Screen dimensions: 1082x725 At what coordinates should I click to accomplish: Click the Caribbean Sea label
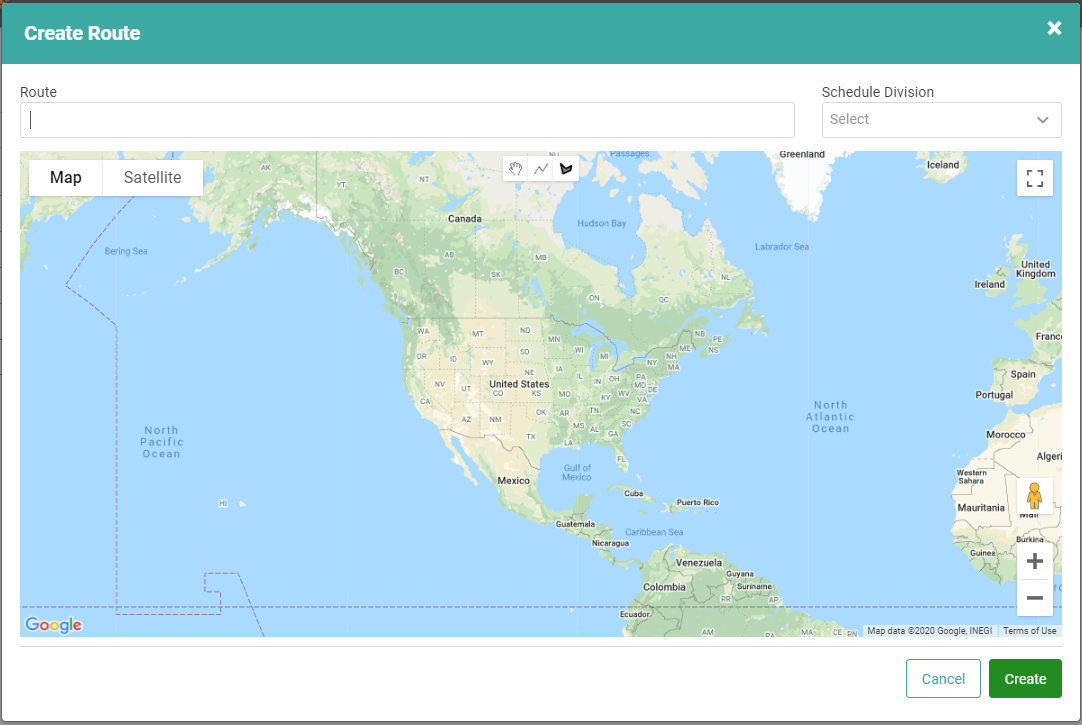click(x=653, y=532)
